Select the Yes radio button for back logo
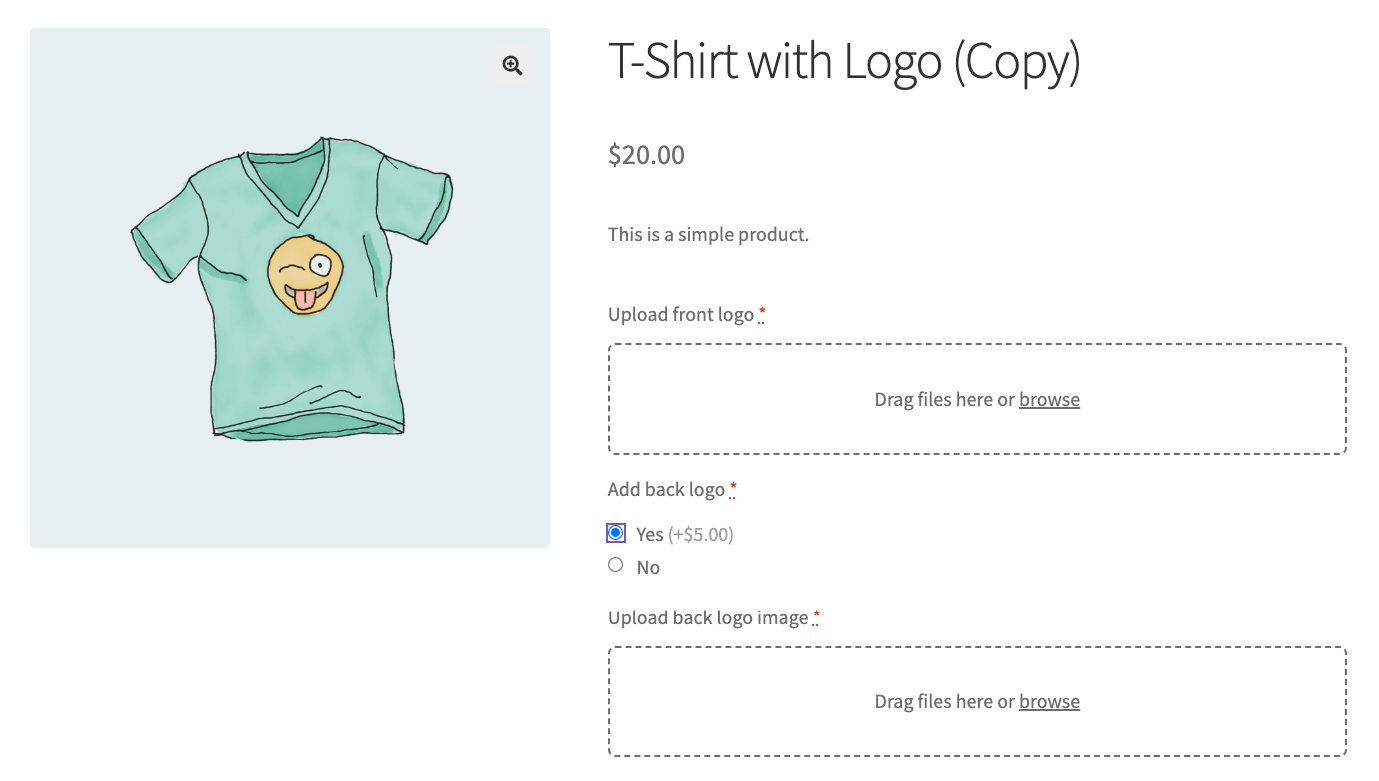The width and height of the screenshot is (1379, 781). [616, 533]
